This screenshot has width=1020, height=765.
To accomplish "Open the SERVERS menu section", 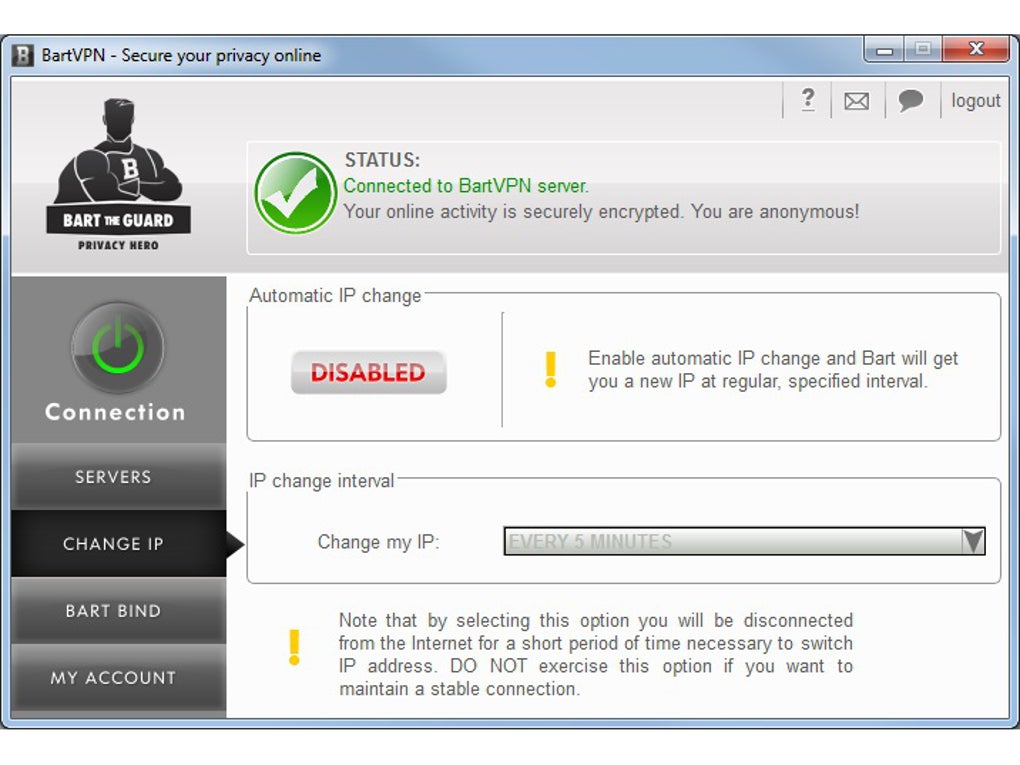I will click(118, 477).
